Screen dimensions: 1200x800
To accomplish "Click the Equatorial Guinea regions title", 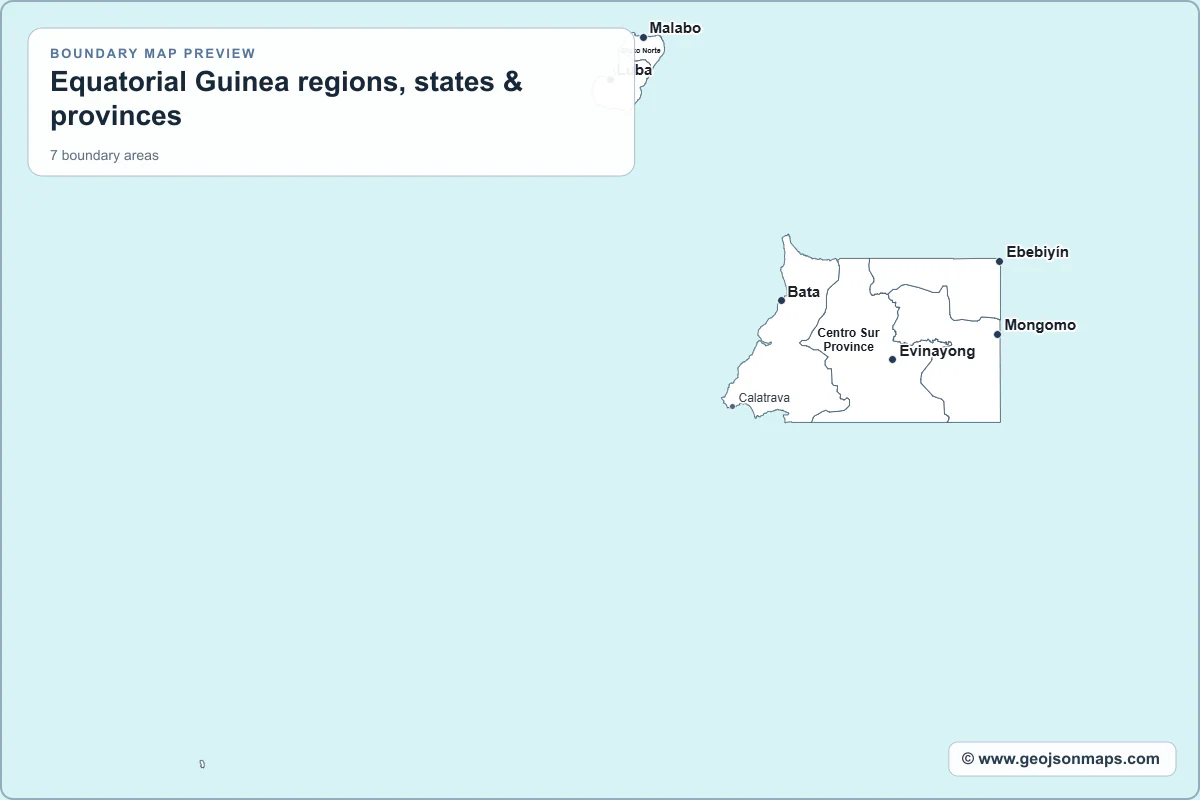I will coord(287,99).
